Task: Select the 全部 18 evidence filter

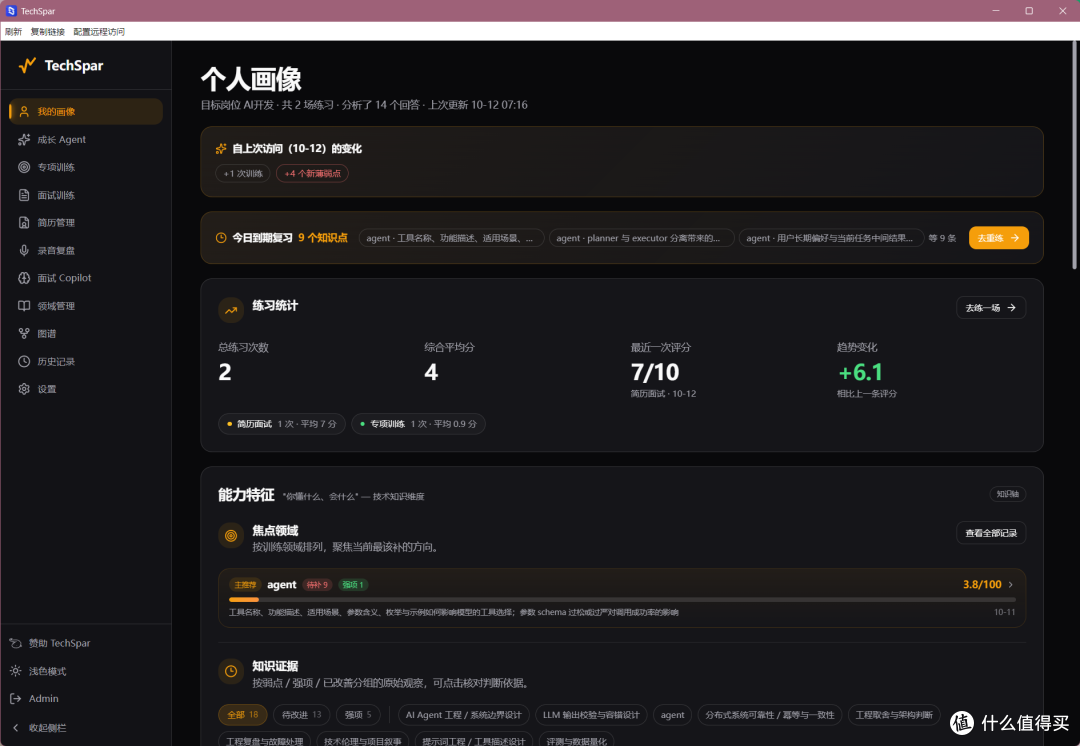Action: coord(242,715)
